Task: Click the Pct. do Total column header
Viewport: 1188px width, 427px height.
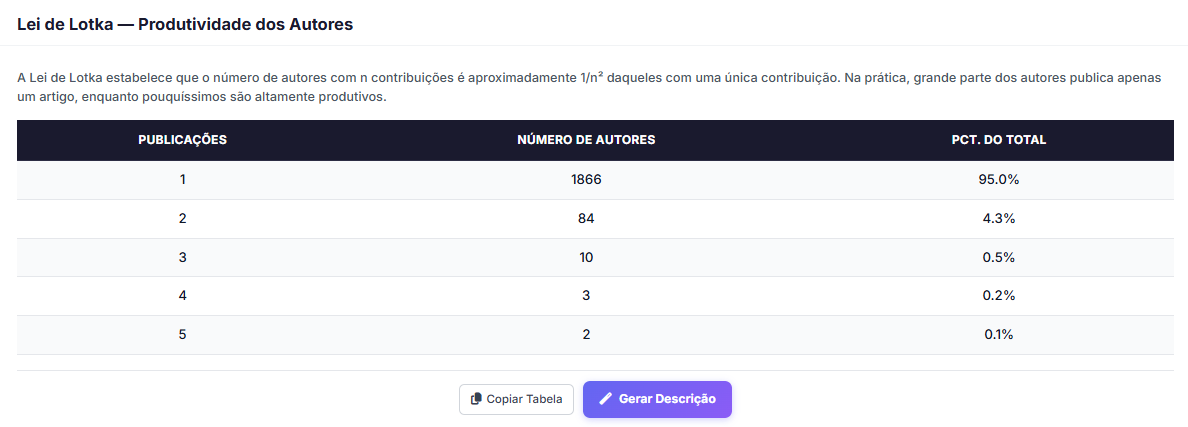Action: [998, 140]
